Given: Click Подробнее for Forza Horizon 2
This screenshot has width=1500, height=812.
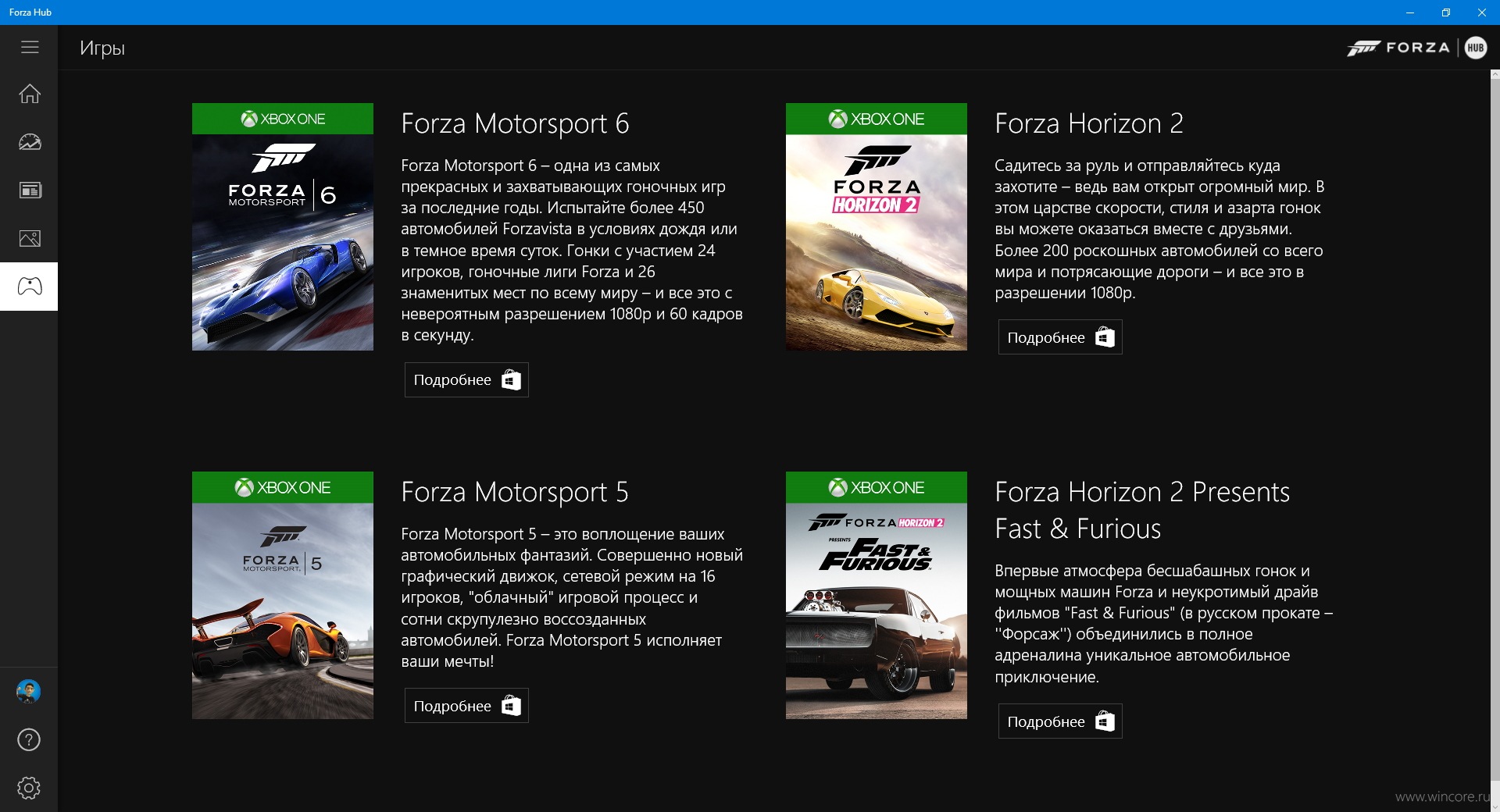Looking at the screenshot, I should (x=1060, y=337).
